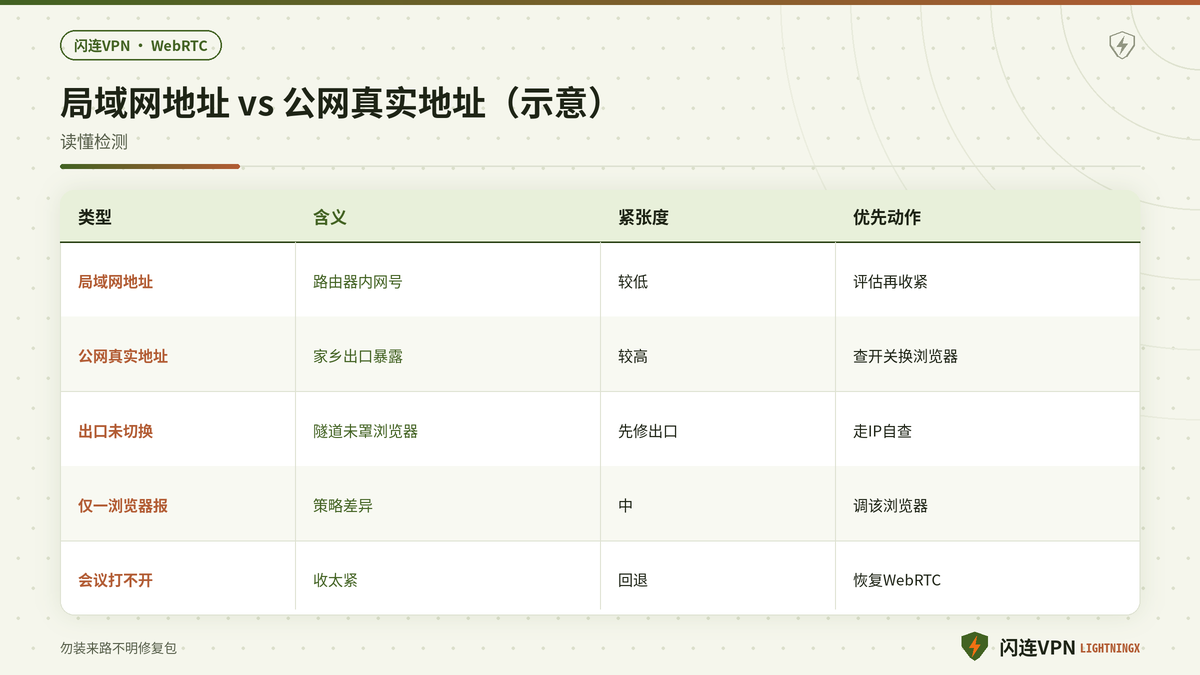Click the slide title 局域网地址 vs 公网真实地址
The image size is (1200, 675).
[x=333, y=103]
